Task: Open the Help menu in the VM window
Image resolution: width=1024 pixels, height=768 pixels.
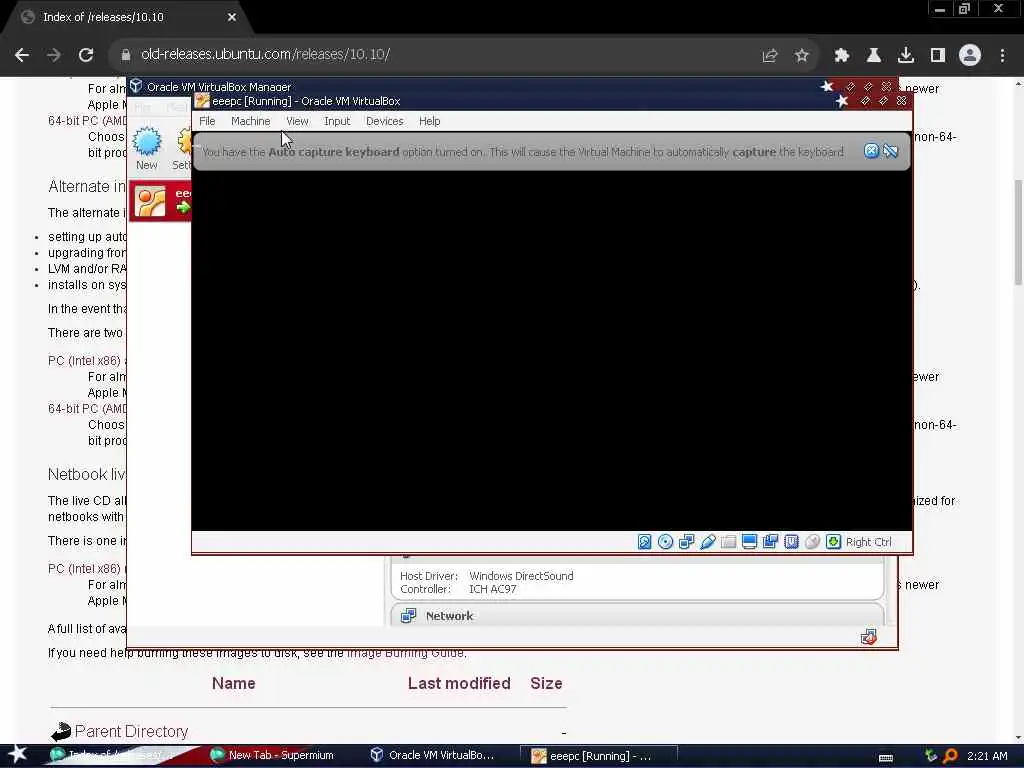Action: pyautogui.click(x=430, y=121)
